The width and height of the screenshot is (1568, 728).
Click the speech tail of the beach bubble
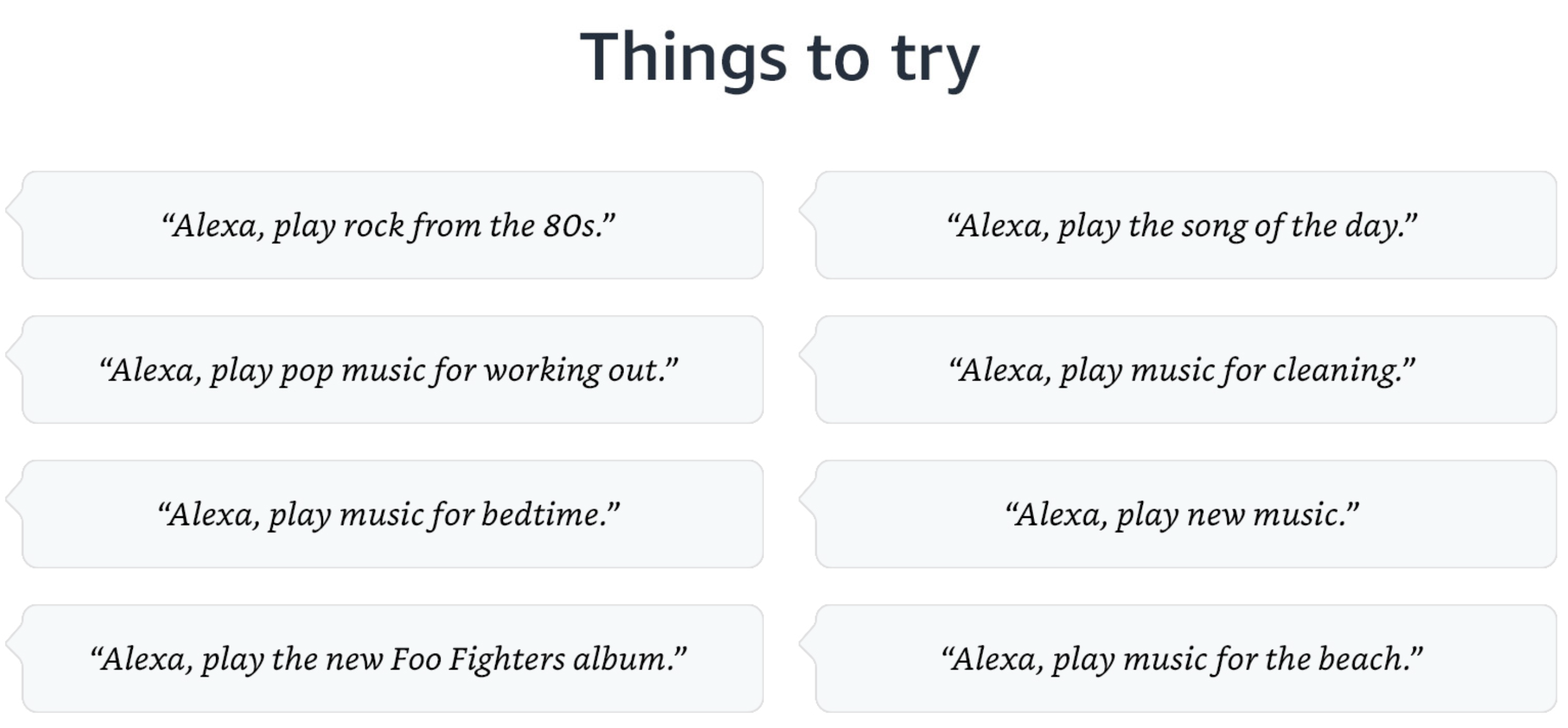(x=808, y=643)
